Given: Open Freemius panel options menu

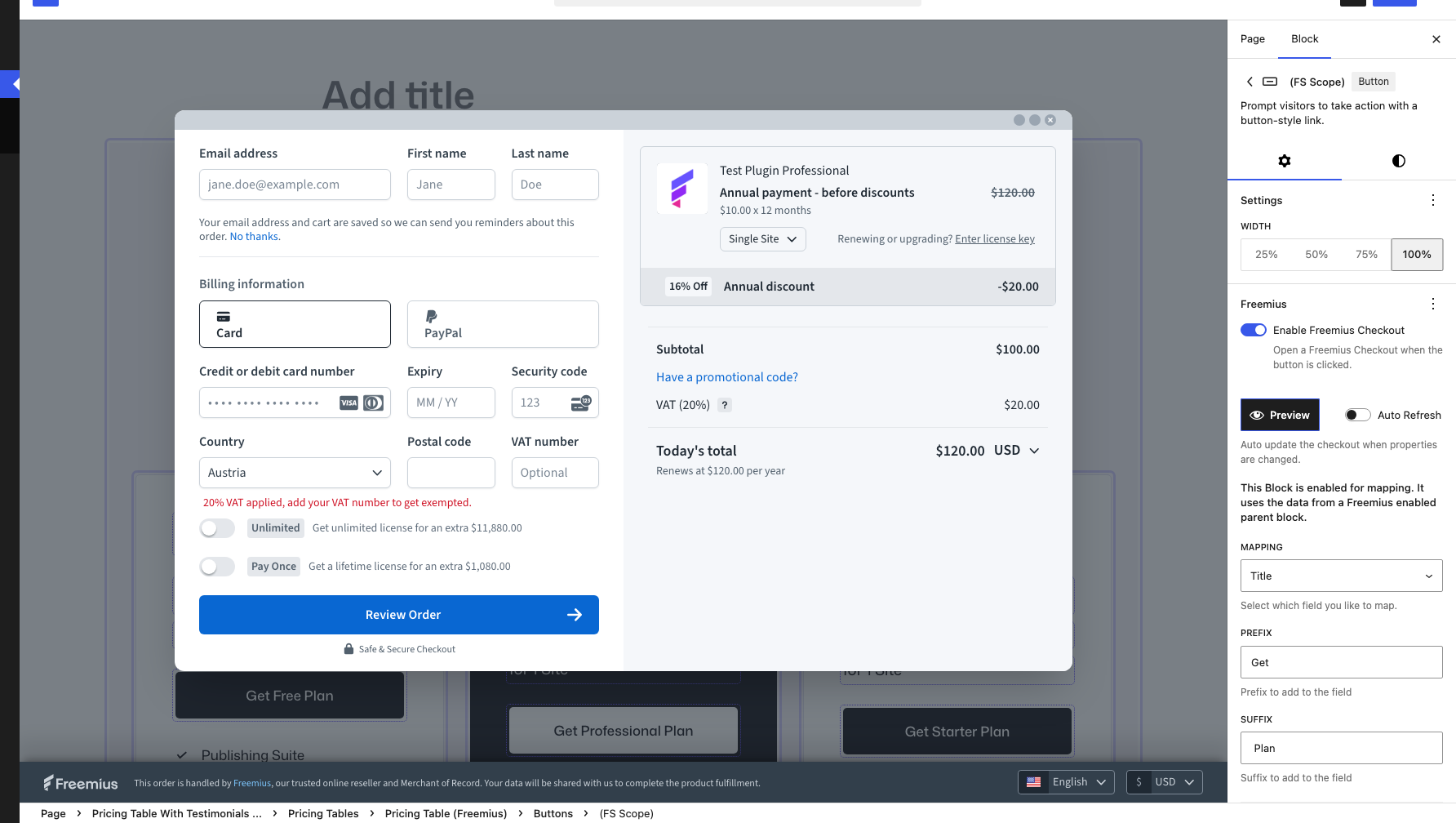Looking at the screenshot, I should [1433, 304].
